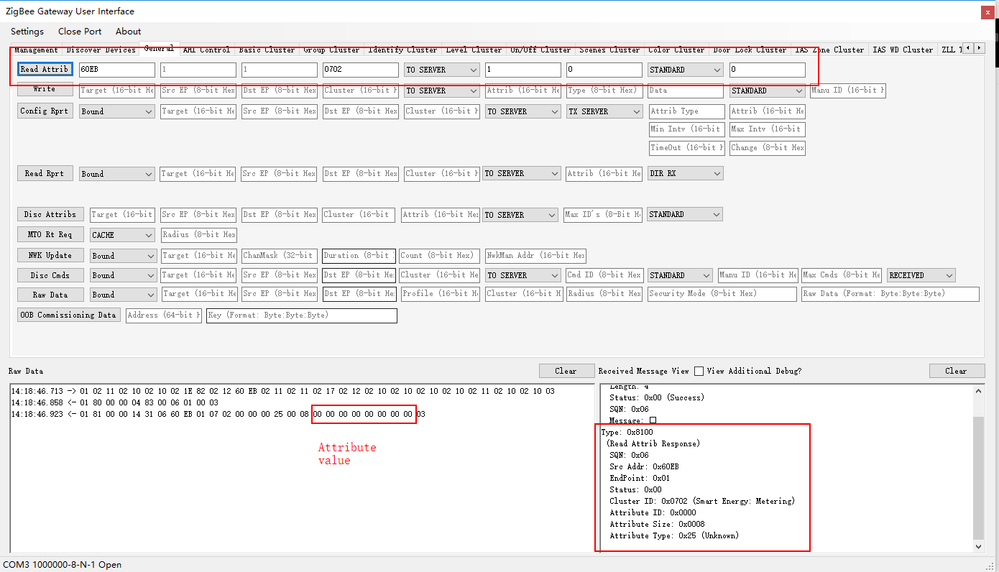
Task: Select the Scenes Cluster tab
Action: [609, 50]
